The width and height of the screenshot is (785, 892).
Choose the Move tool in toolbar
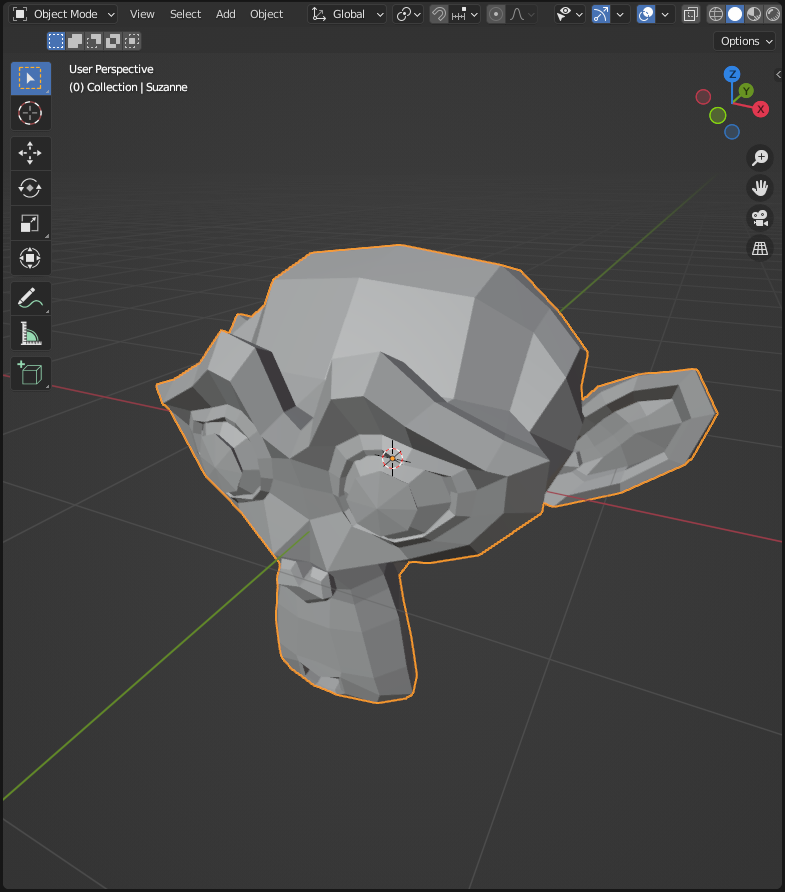pos(31,154)
